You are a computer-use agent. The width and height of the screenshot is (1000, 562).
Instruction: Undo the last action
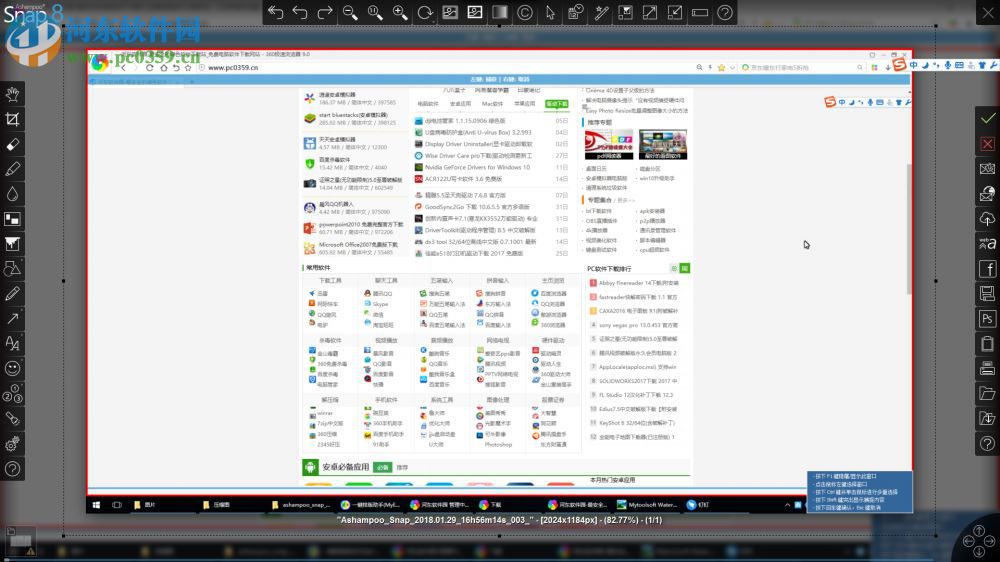(x=300, y=12)
